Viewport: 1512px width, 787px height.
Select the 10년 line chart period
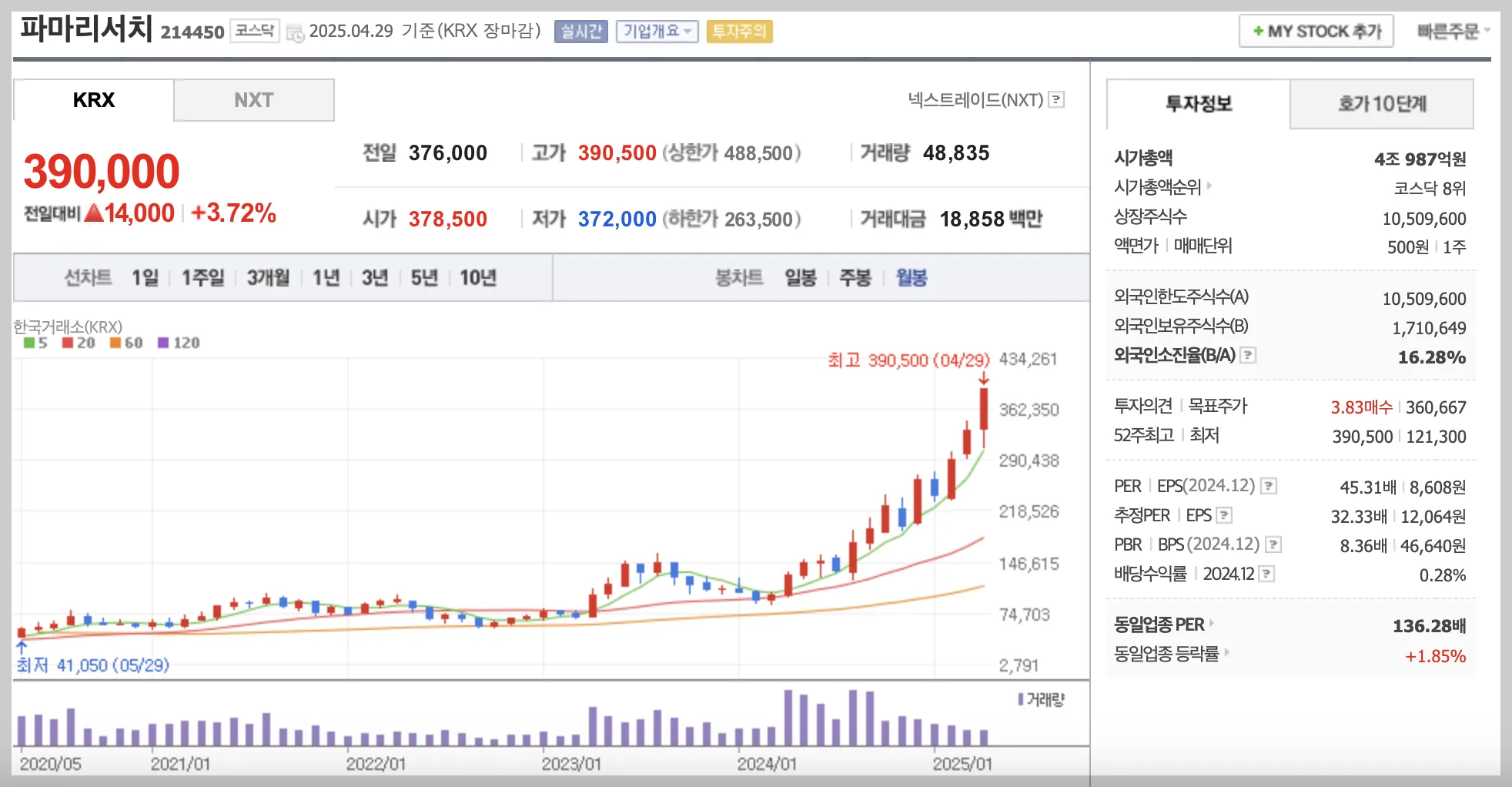pos(478,277)
